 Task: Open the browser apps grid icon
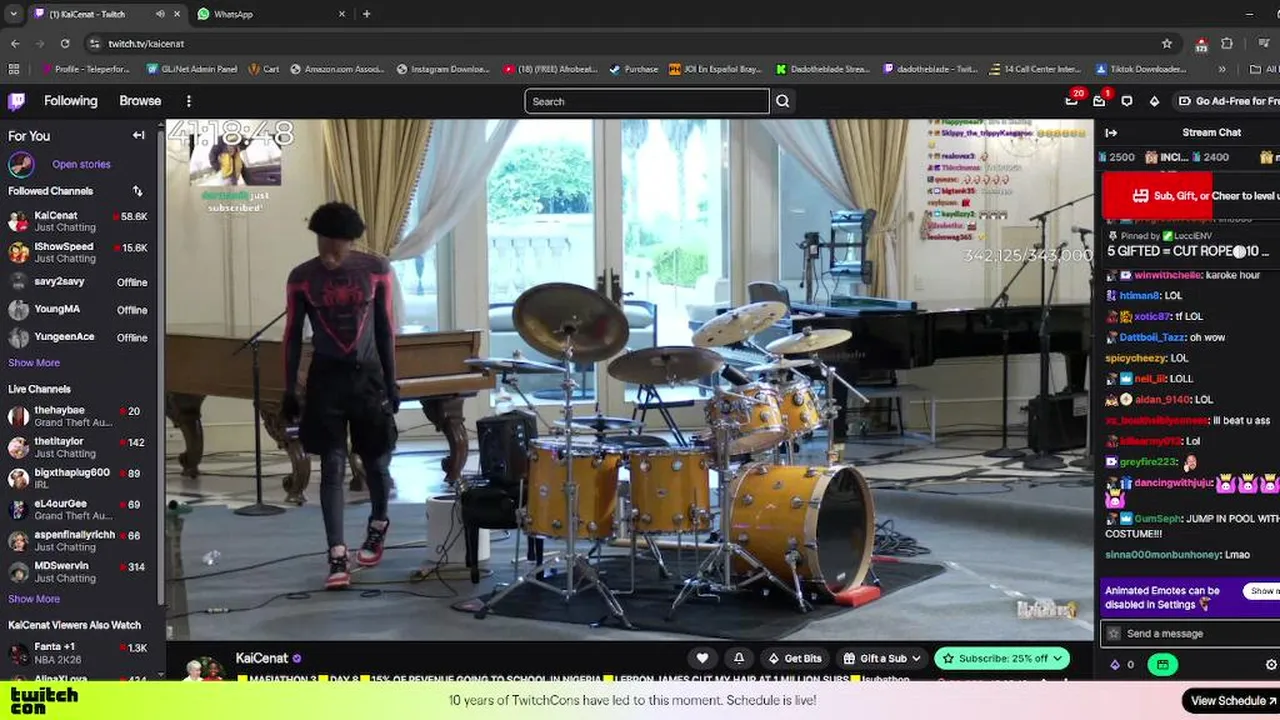click(13, 69)
